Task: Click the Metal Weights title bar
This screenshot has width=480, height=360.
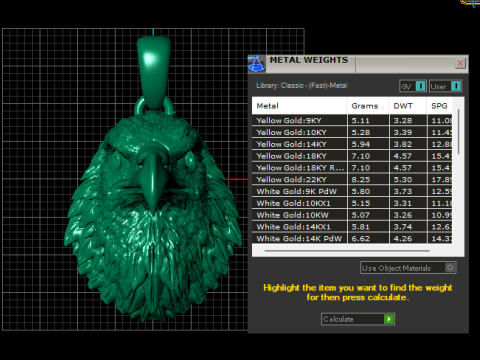Action: coord(358,64)
